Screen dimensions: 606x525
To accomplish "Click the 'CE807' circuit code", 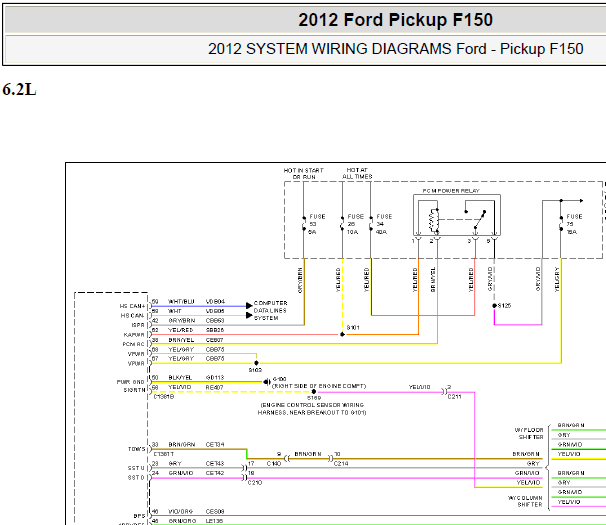I will coord(215,340).
